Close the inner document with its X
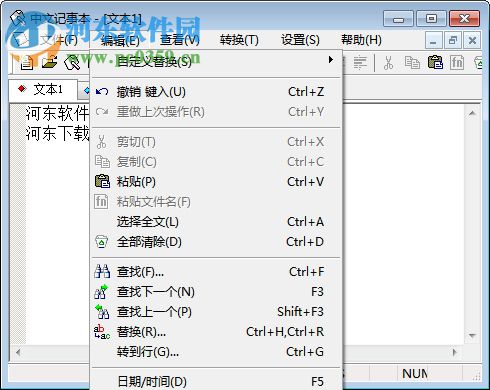Screen dimensions: 490x390 [x=472, y=41]
